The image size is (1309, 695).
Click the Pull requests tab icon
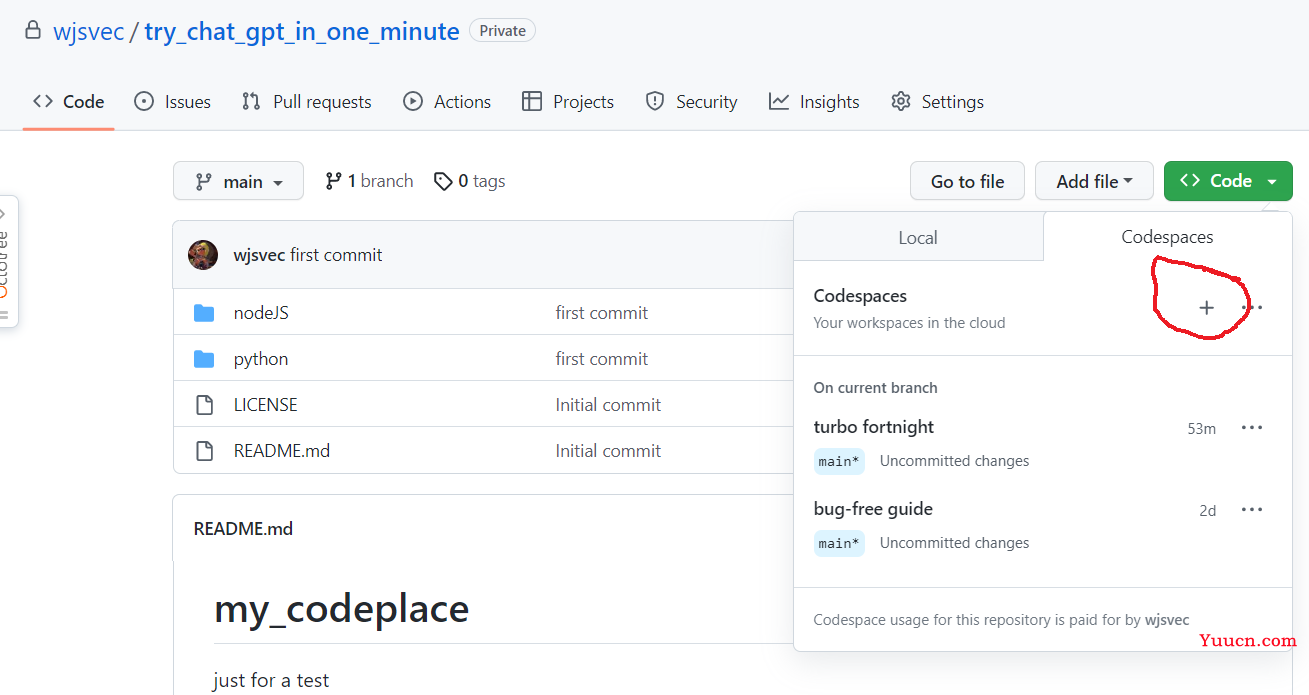pyautogui.click(x=251, y=101)
